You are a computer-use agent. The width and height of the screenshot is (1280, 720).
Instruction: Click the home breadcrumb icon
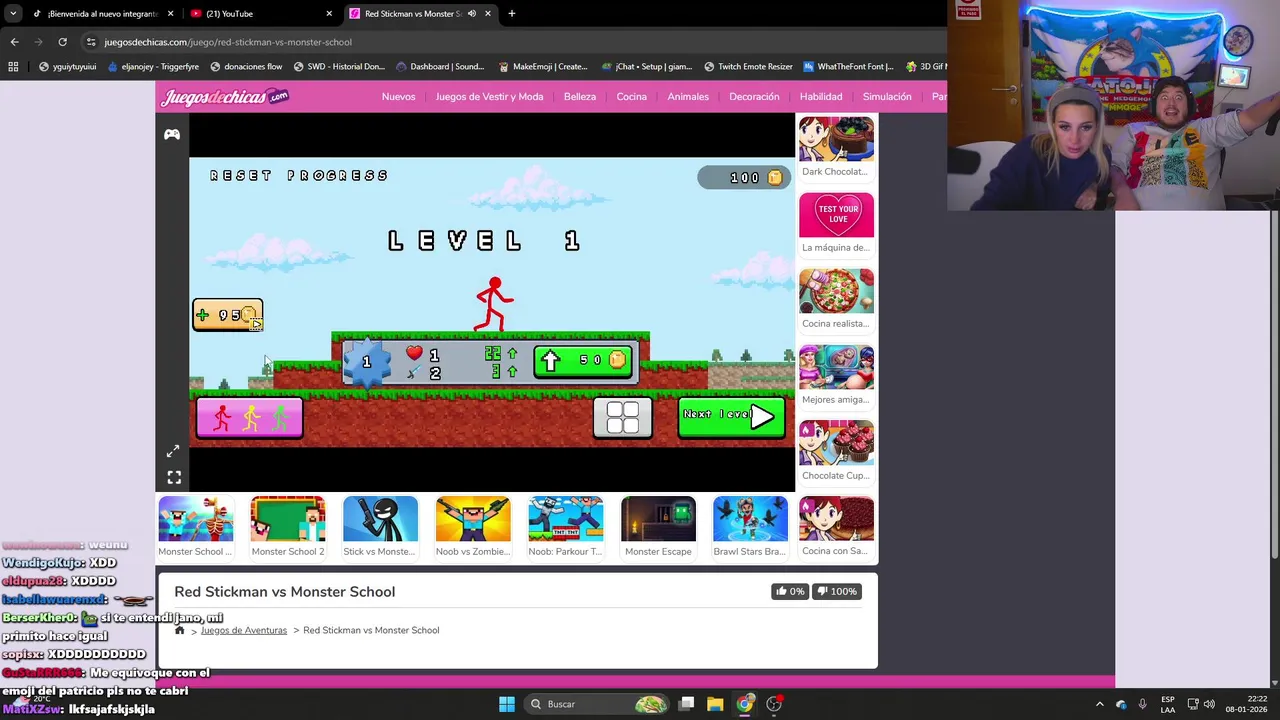click(x=180, y=630)
